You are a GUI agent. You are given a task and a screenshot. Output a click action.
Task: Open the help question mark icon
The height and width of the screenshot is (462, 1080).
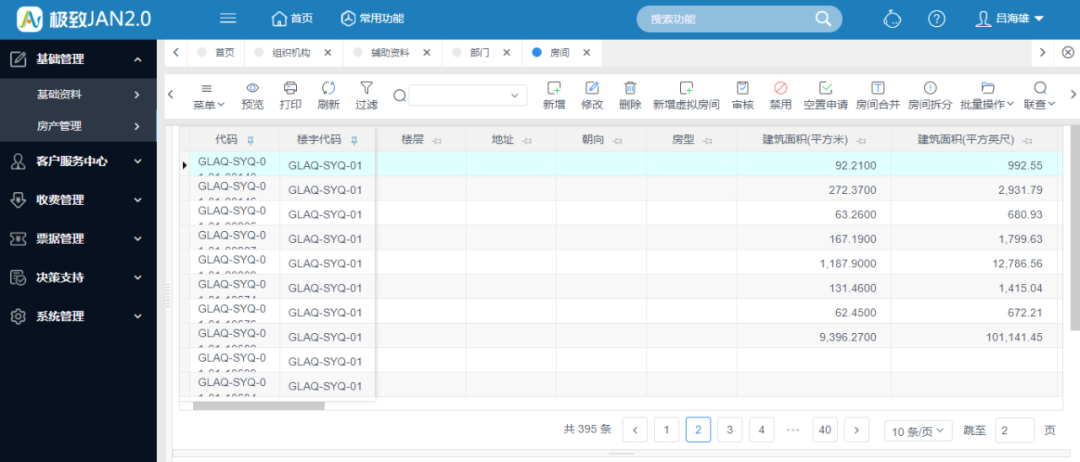tap(936, 19)
